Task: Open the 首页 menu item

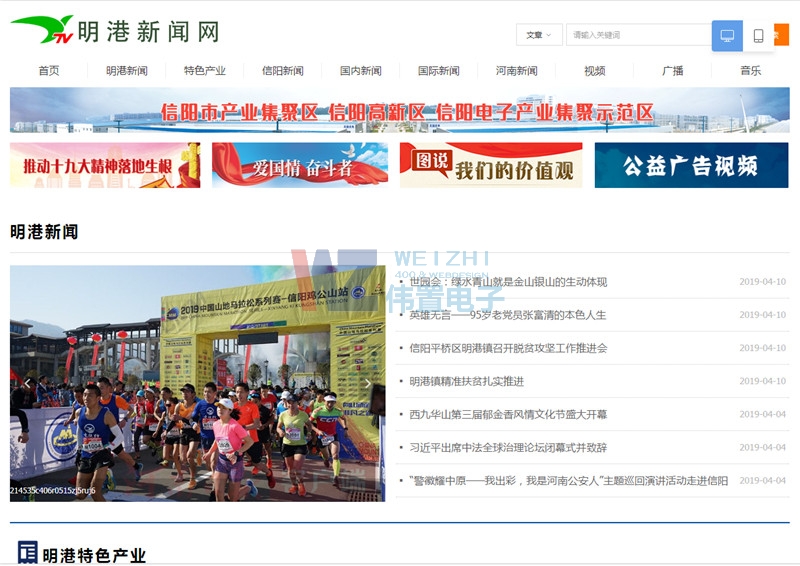Action: (x=49, y=71)
